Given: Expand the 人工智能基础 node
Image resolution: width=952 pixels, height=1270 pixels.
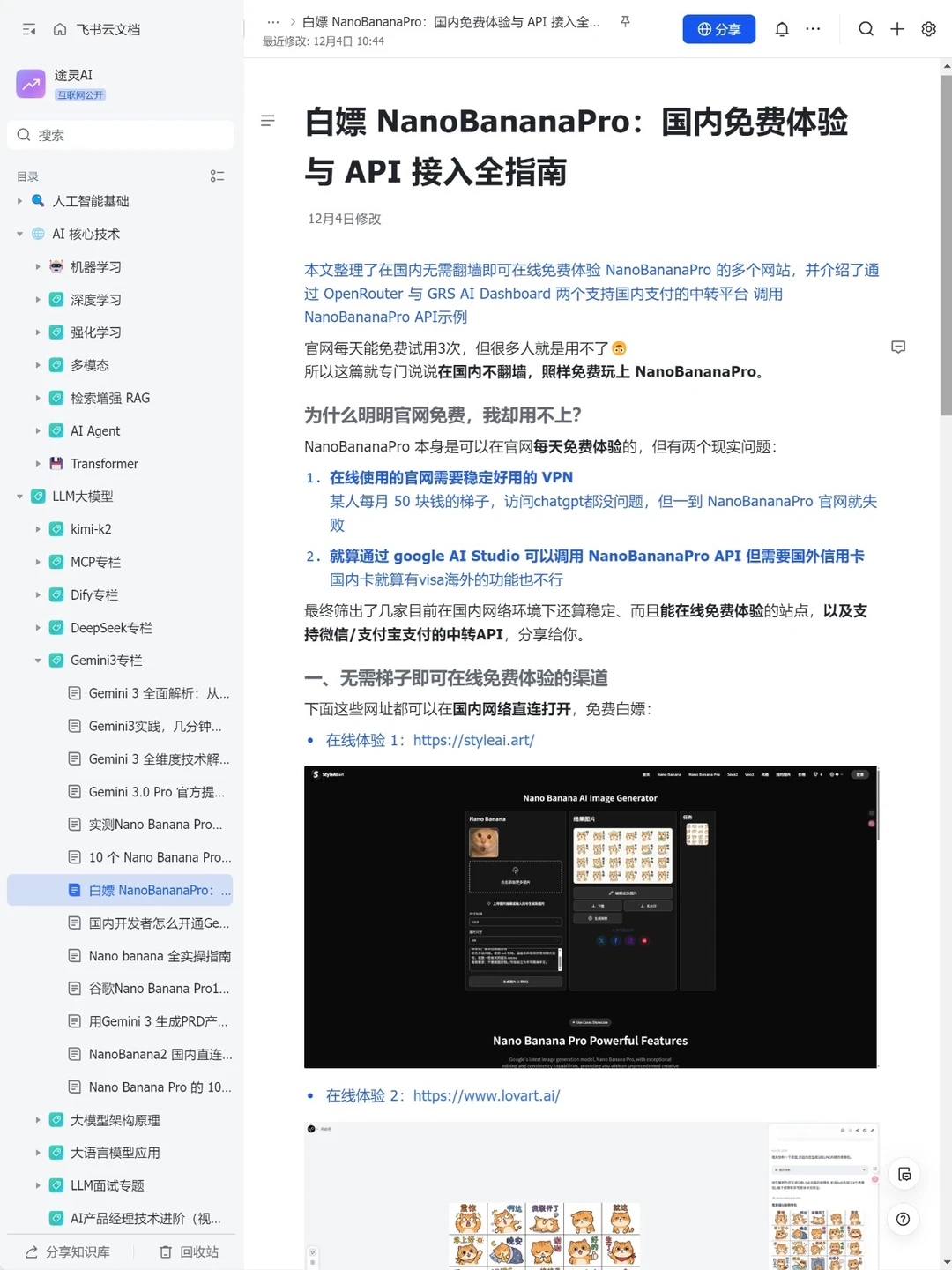Looking at the screenshot, I should coord(19,201).
